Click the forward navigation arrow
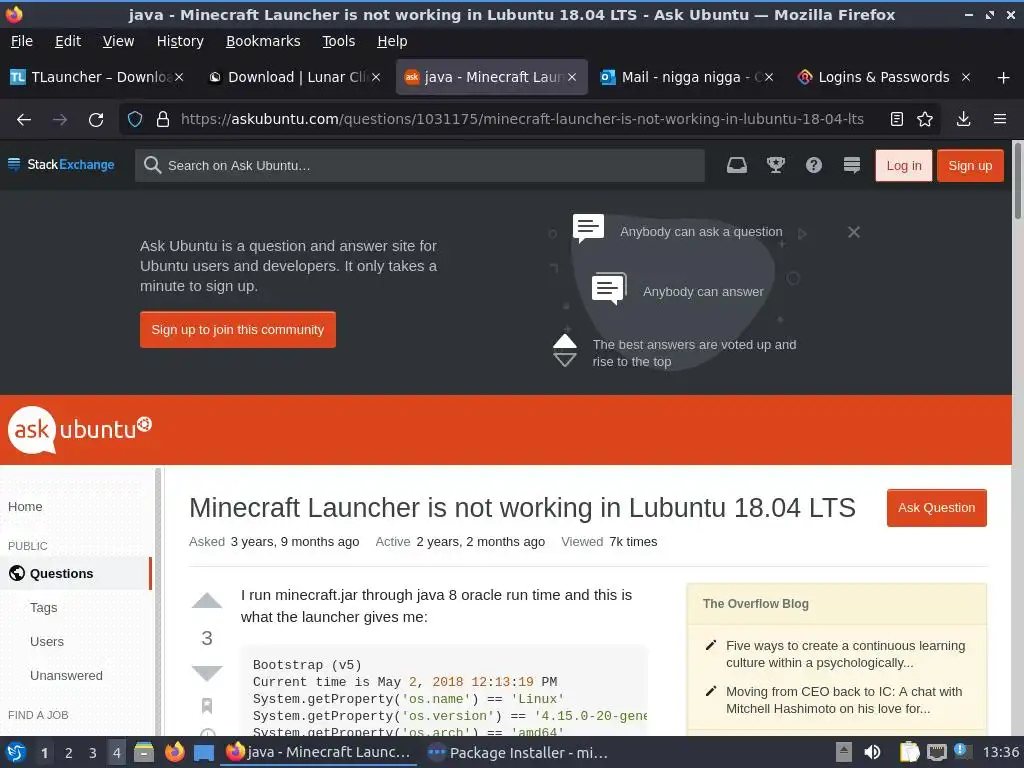The image size is (1024, 768). click(60, 120)
